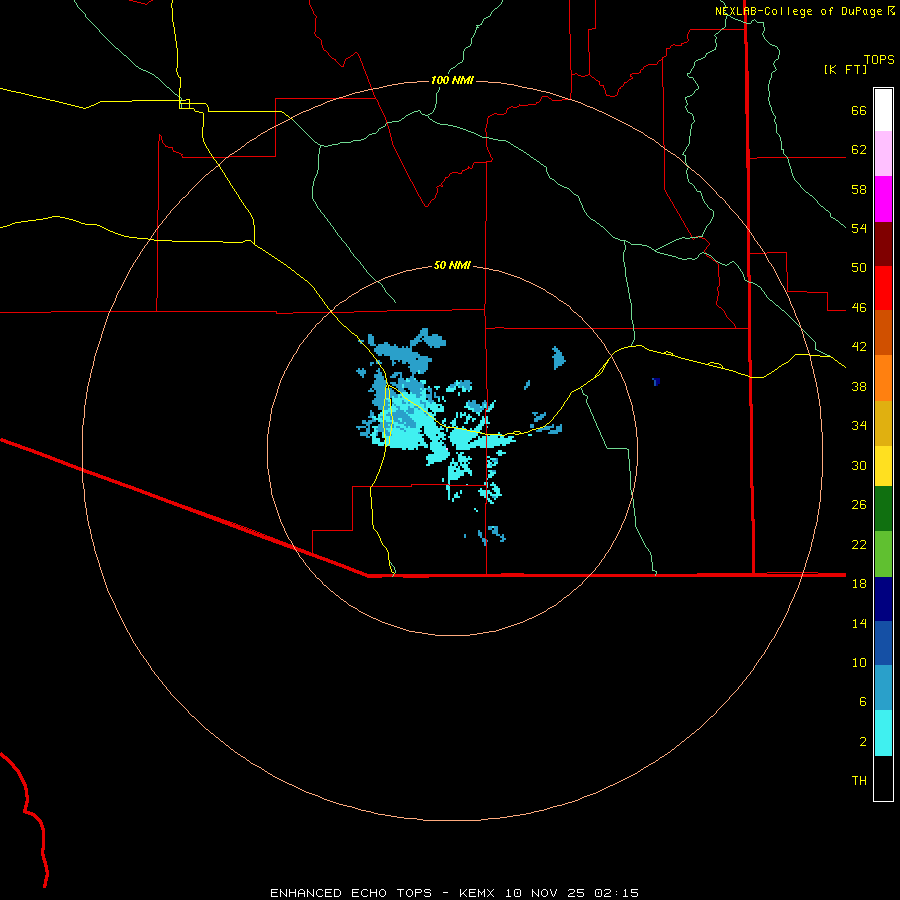Click the legend value 46

859,308
